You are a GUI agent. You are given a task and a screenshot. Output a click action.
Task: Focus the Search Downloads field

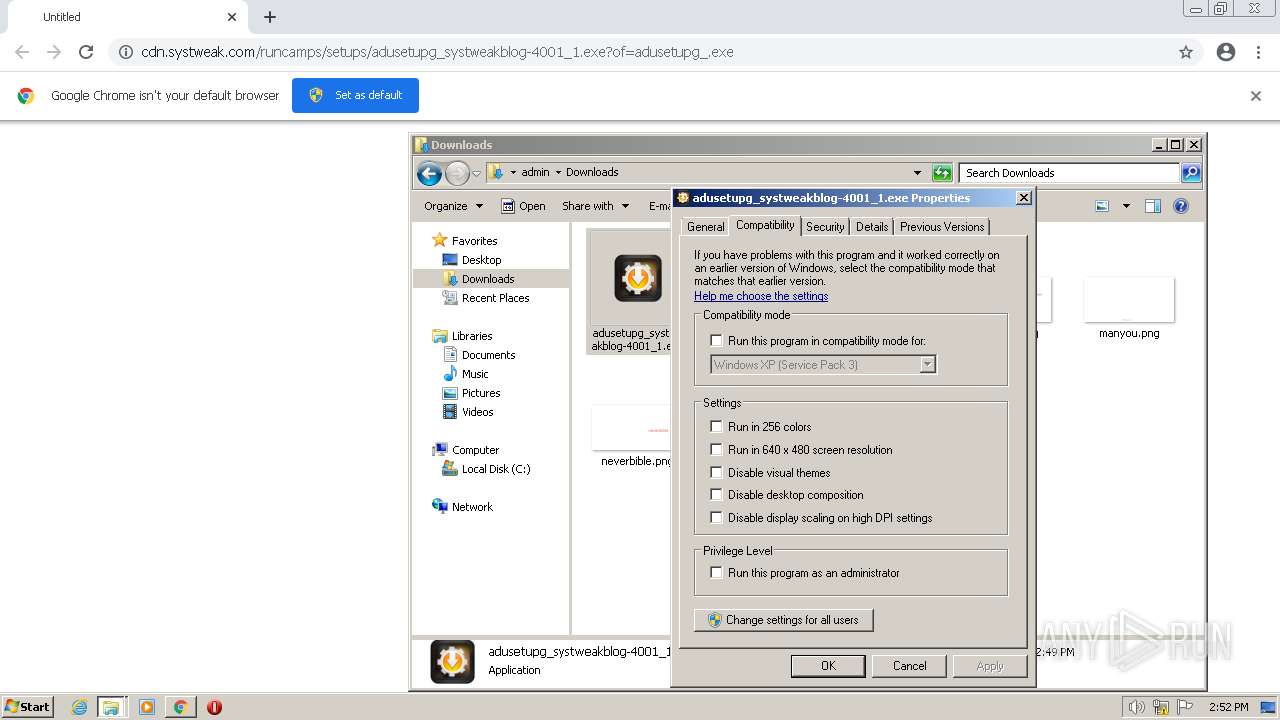pos(1069,173)
